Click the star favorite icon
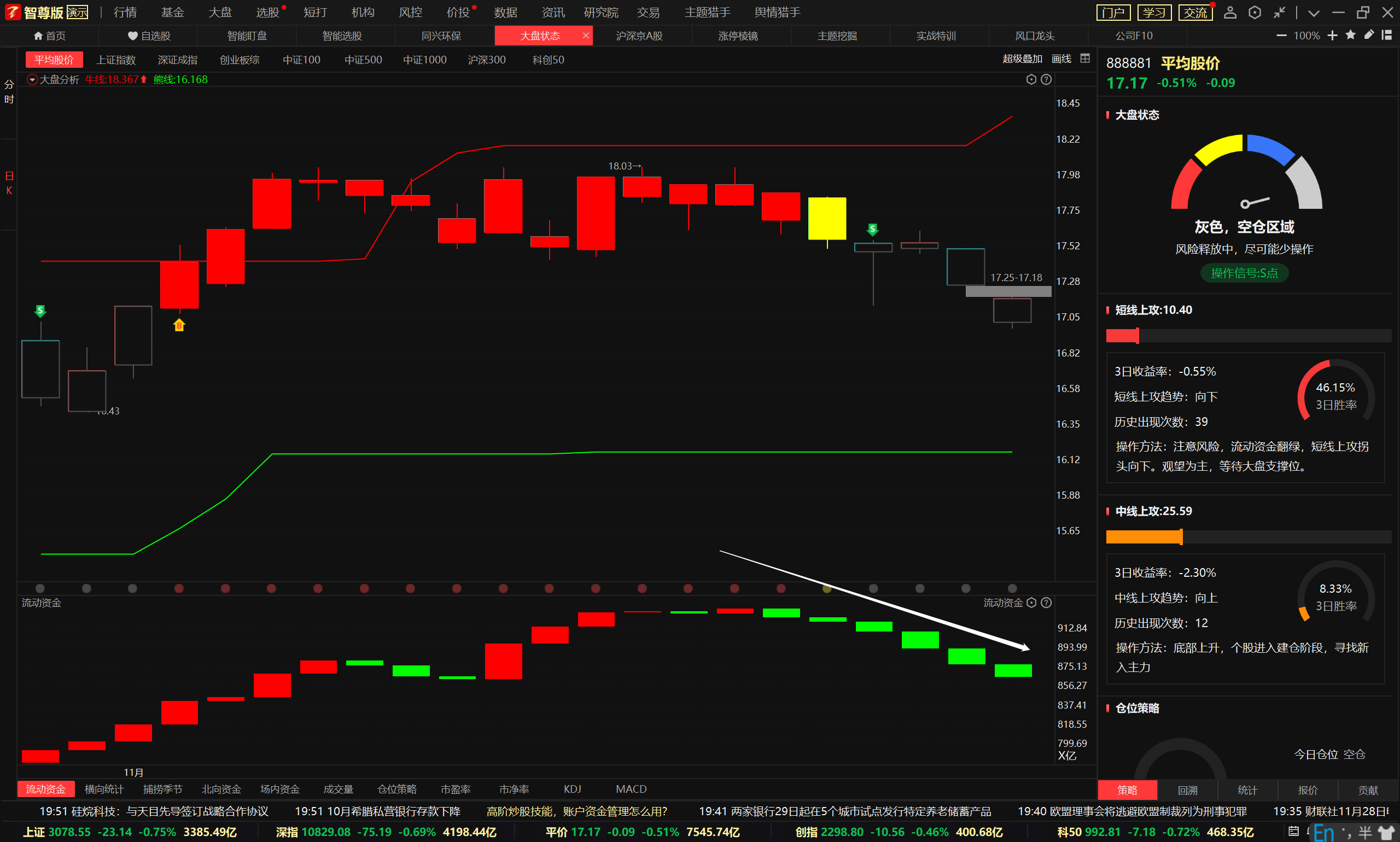Viewport: 1400px width, 842px height. (1350, 35)
